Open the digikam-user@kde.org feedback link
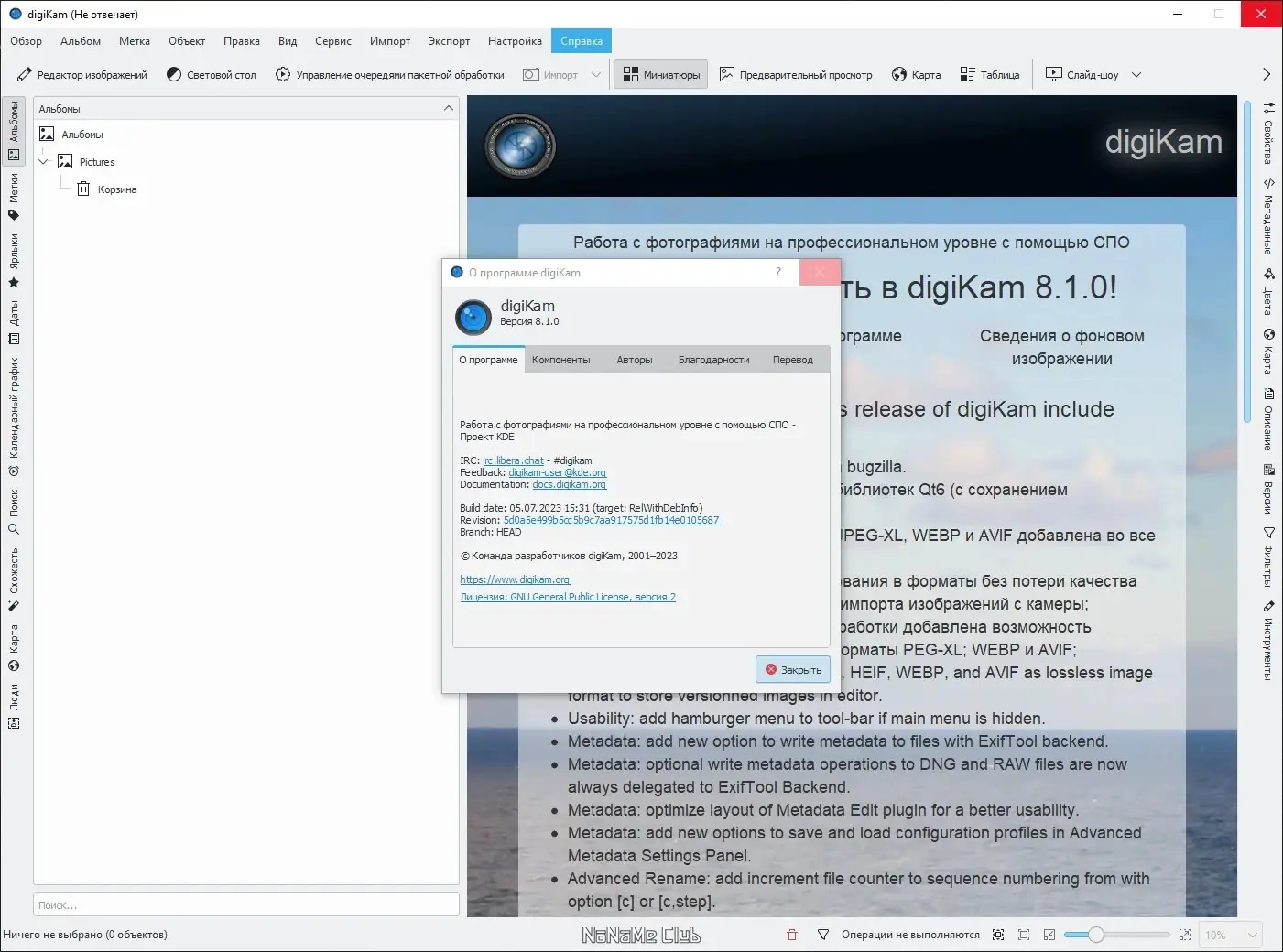Image resolution: width=1283 pixels, height=952 pixels. [x=558, y=472]
